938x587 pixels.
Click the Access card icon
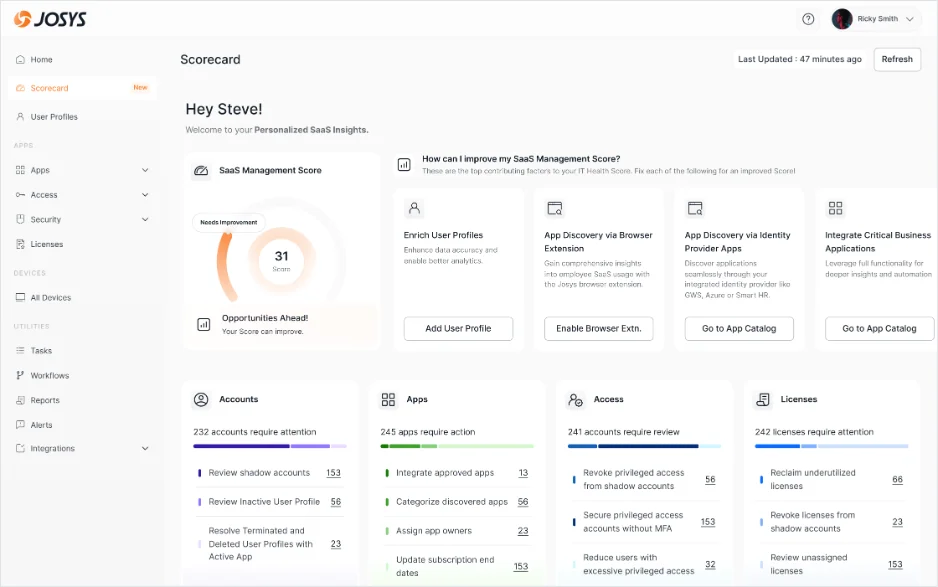pyautogui.click(x=575, y=400)
